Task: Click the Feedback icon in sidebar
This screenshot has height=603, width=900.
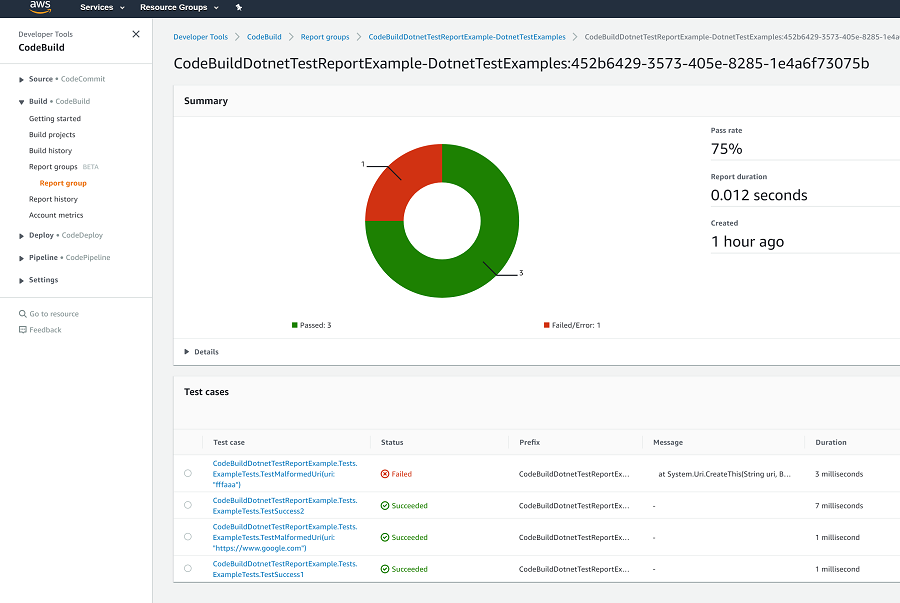Action: [x=22, y=330]
